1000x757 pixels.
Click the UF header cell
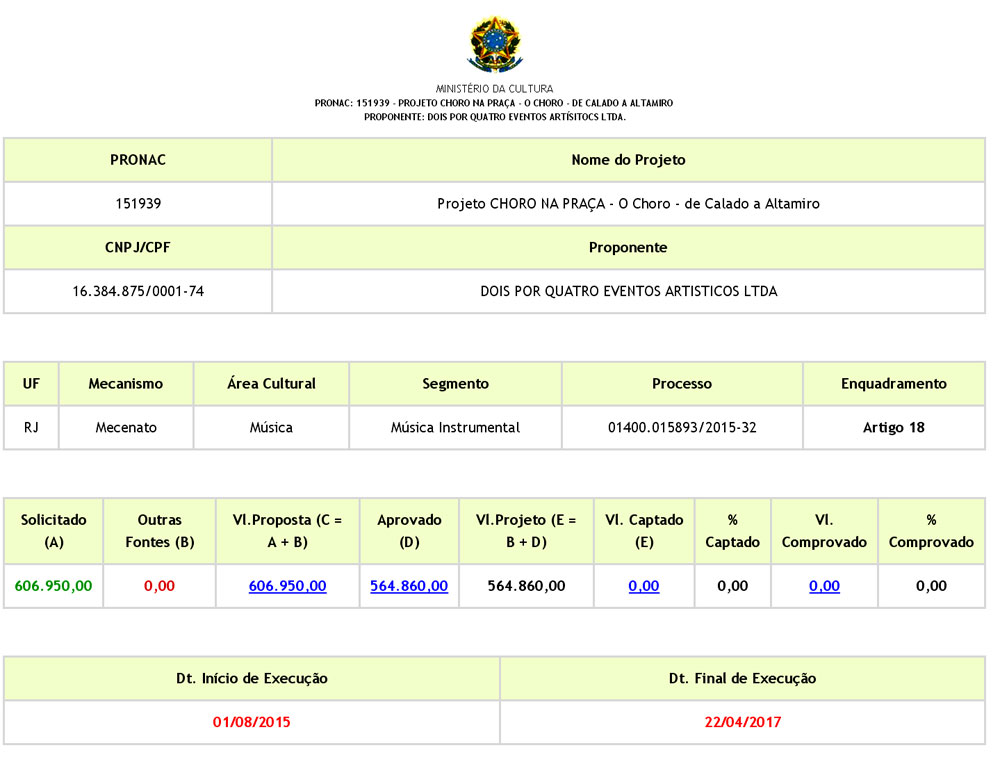[31, 384]
